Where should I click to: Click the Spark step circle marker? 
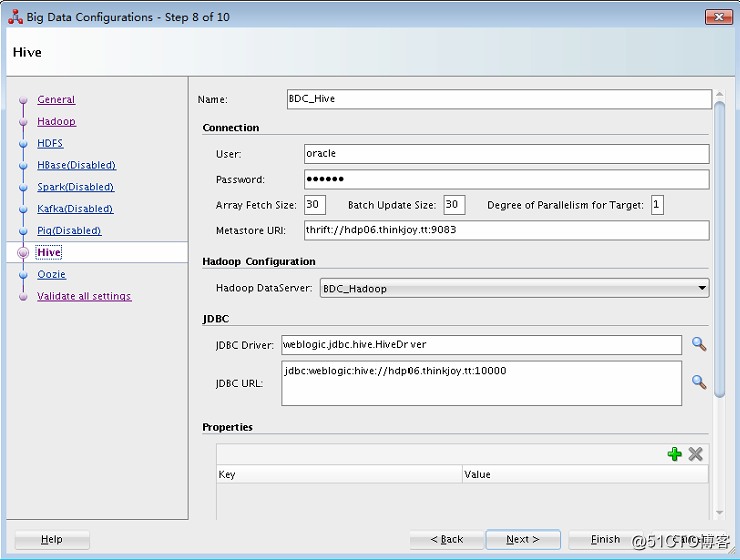point(23,187)
